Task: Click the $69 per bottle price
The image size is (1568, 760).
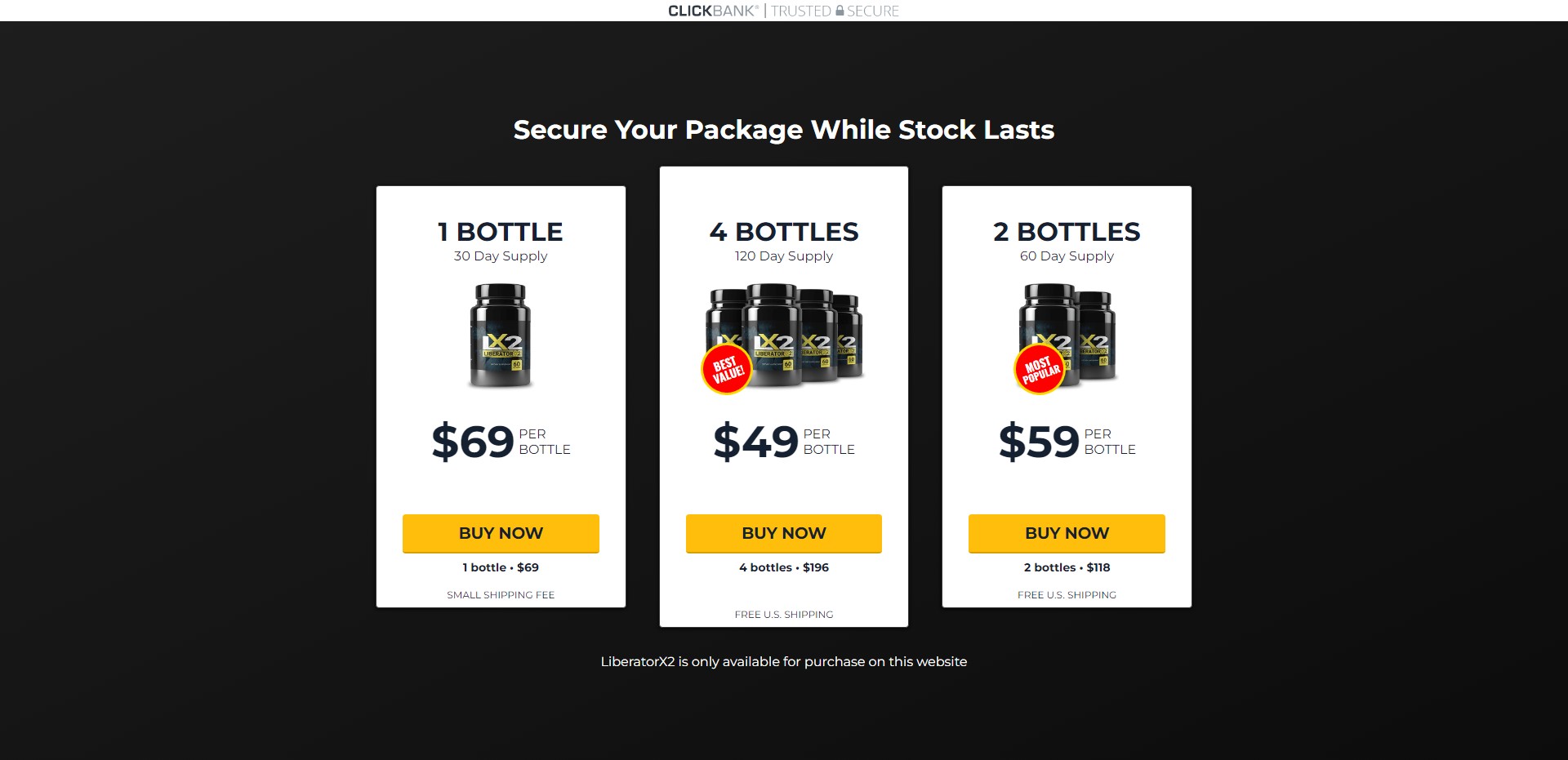Action: click(x=474, y=442)
